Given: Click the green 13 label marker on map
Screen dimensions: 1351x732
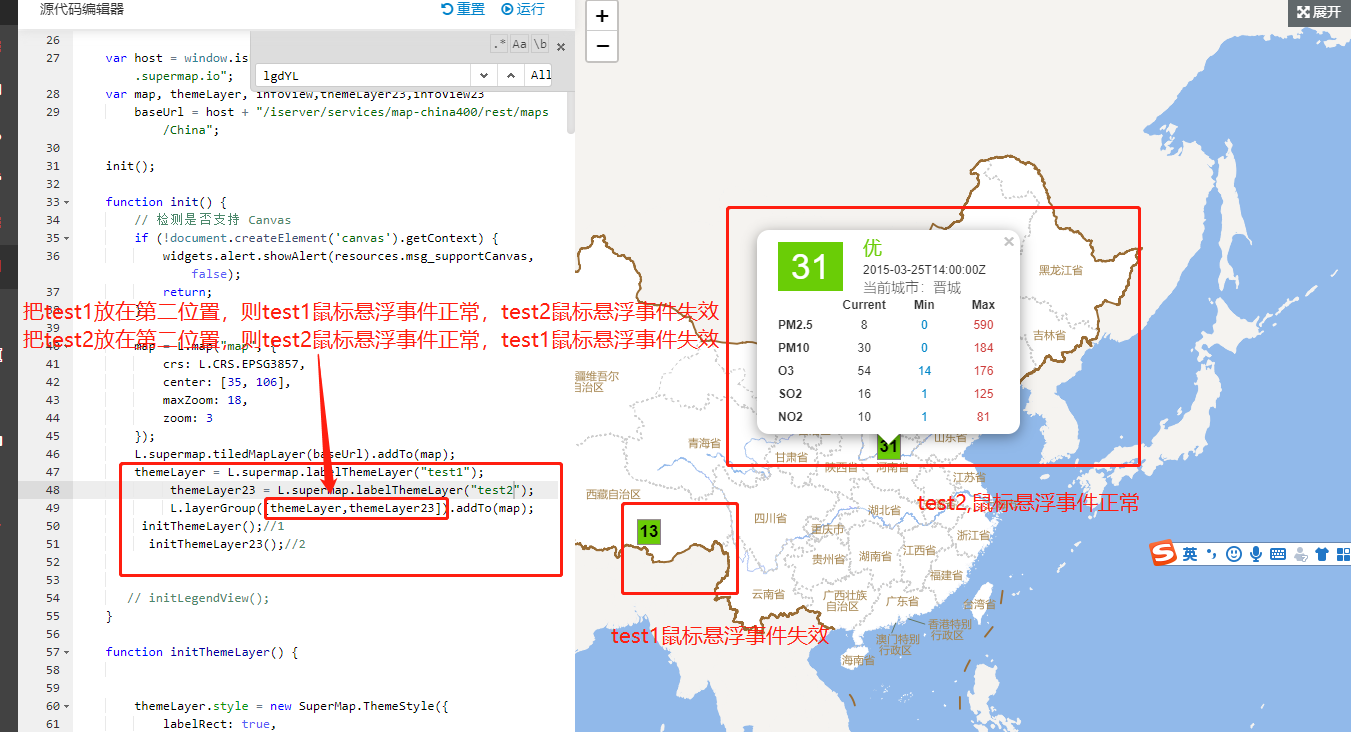Looking at the screenshot, I should tap(649, 531).
